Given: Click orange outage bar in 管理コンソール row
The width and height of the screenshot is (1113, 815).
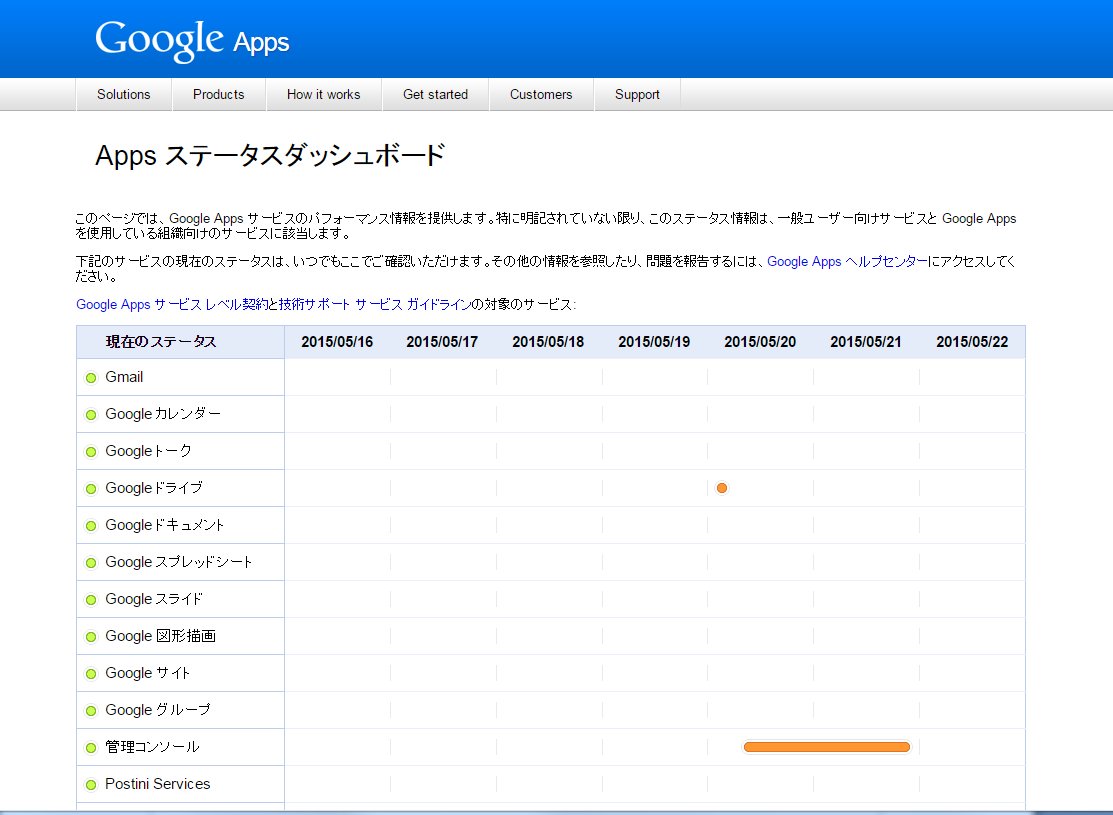Looking at the screenshot, I should point(827,747).
